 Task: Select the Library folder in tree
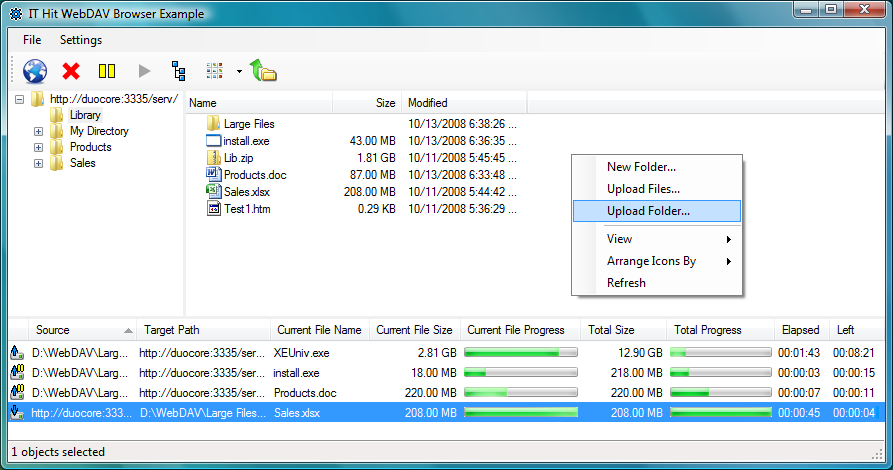pyautogui.click(x=85, y=115)
